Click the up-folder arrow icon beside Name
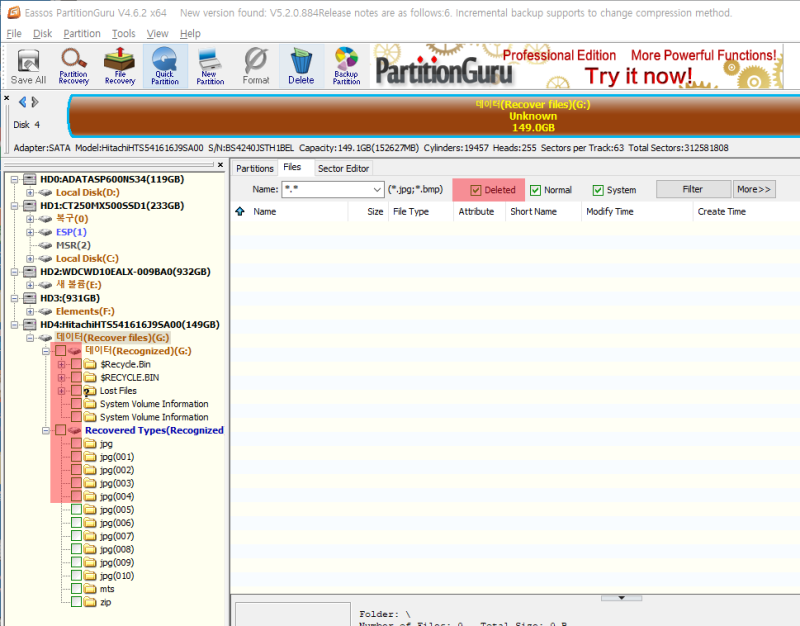This screenshot has height=626, width=800. [240, 211]
